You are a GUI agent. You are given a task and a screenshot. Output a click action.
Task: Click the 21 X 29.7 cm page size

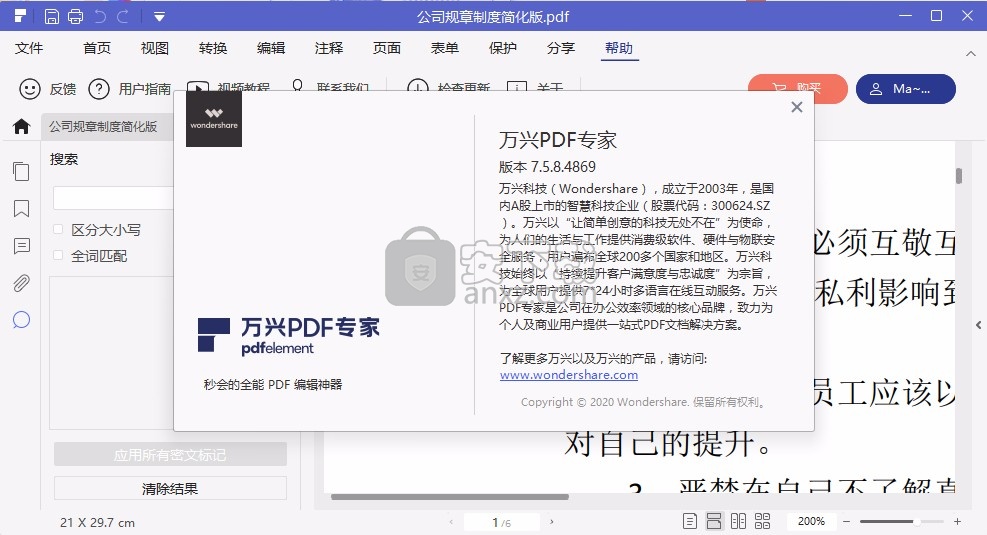coord(98,522)
